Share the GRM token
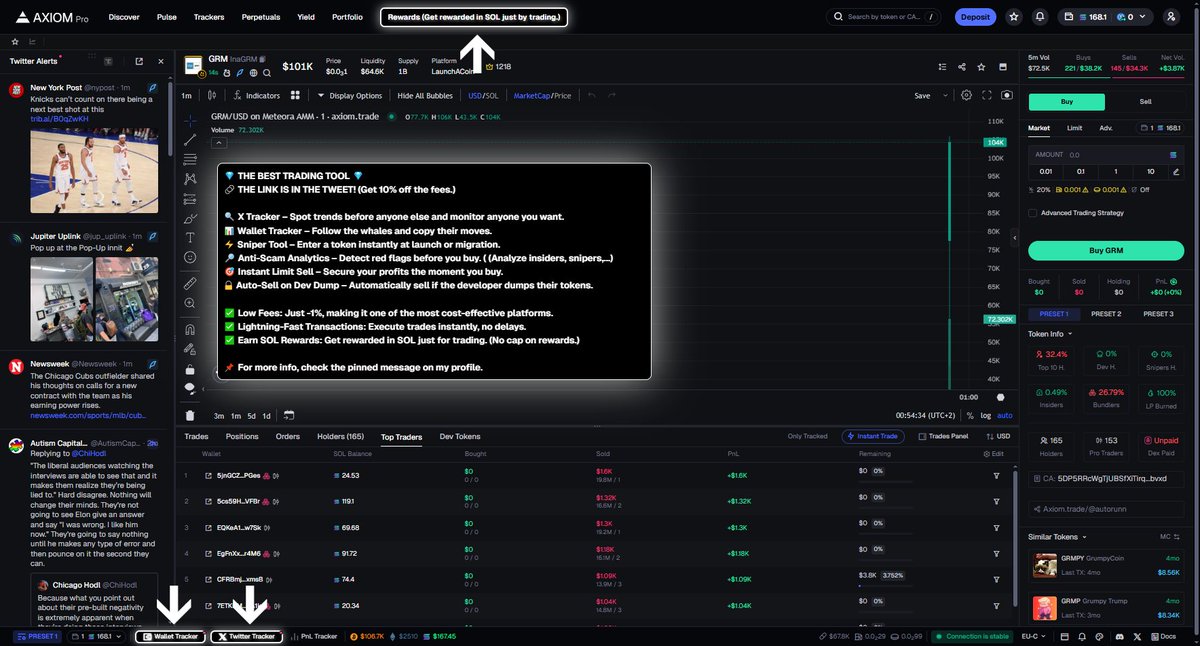The width and height of the screenshot is (1200, 646). pos(961,67)
